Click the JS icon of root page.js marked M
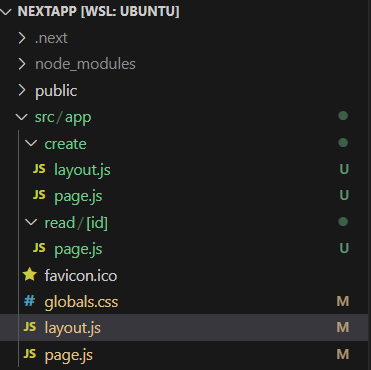The height and width of the screenshot is (370, 371). pyautogui.click(x=30, y=354)
